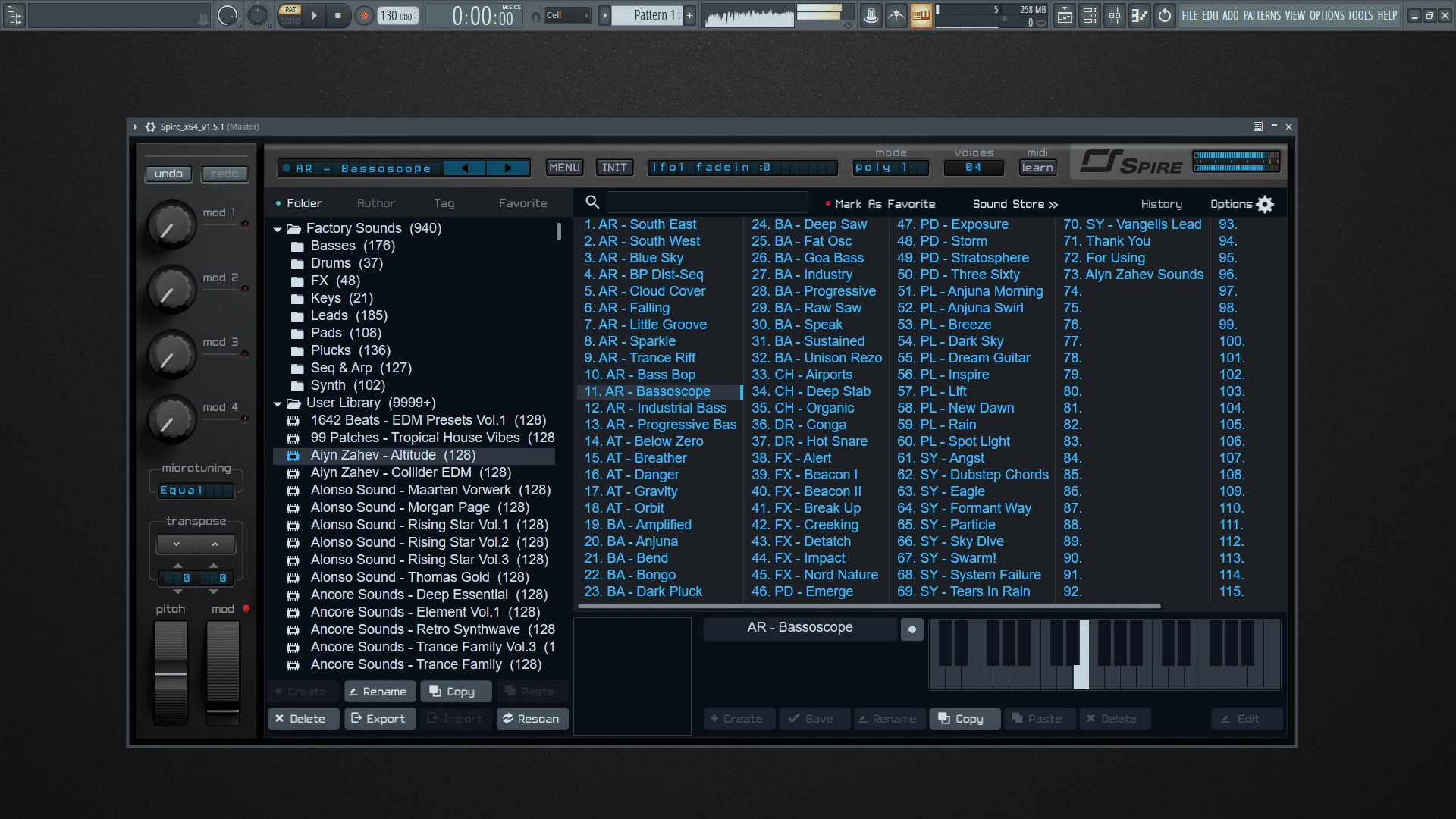1456x819 pixels.
Task: Select preset 16. AT - Danger
Action: tap(632, 475)
